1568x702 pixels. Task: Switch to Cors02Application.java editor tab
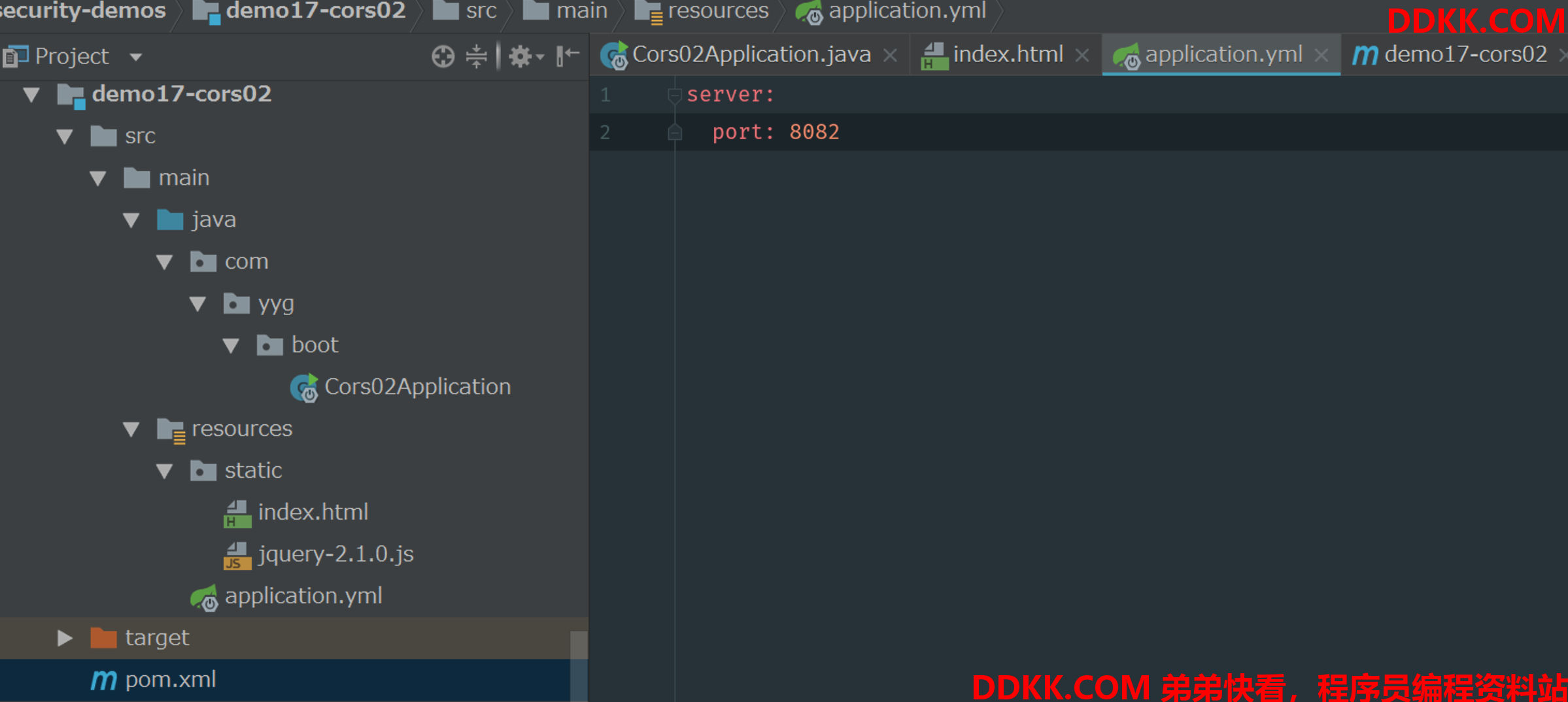tap(751, 54)
